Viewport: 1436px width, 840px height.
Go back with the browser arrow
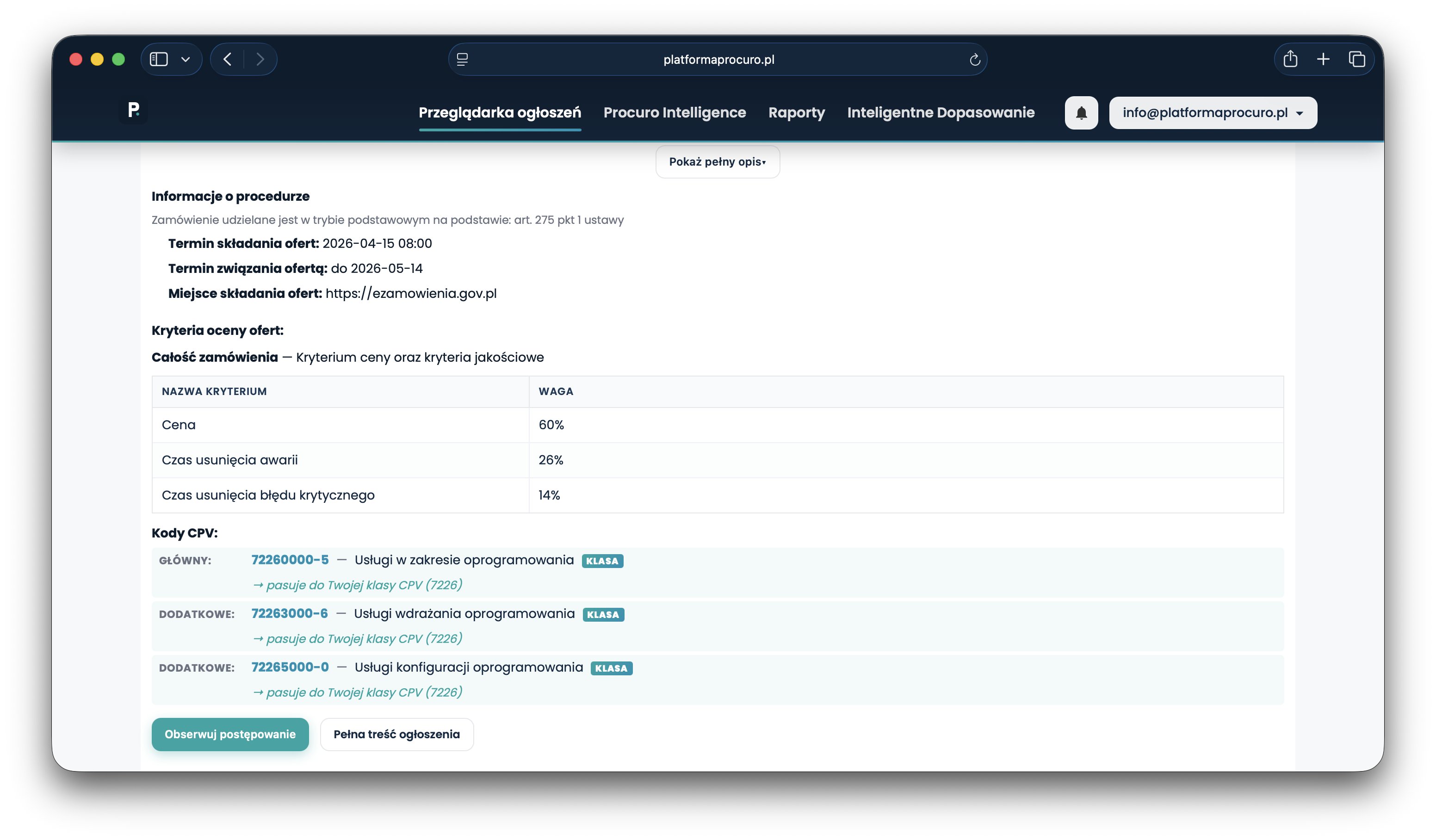pos(227,59)
